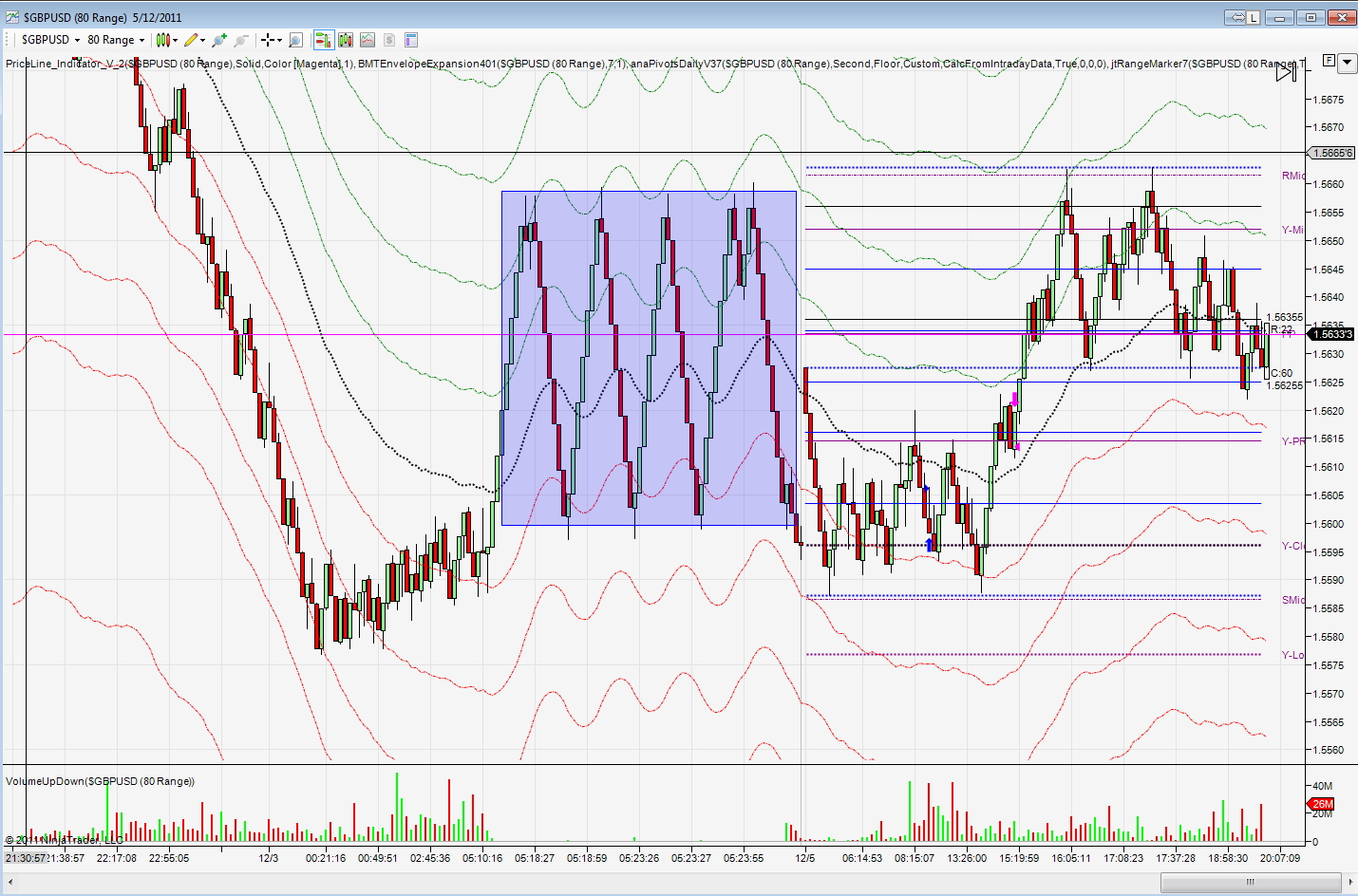Click the 1.56255 range marker value

coord(1284,385)
